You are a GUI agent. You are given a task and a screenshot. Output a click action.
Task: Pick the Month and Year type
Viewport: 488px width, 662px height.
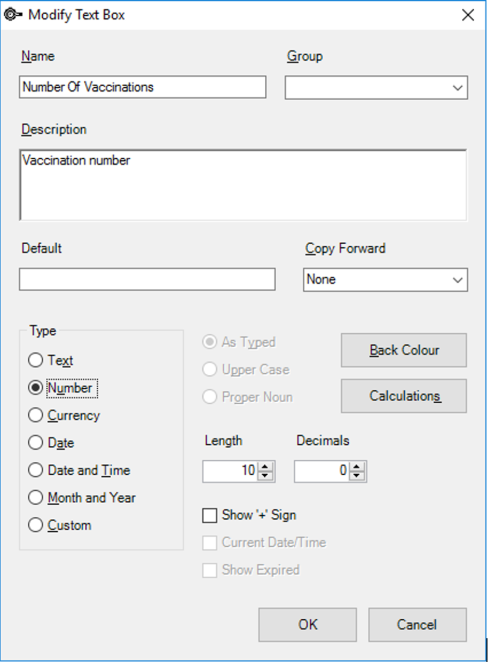tap(35, 497)
